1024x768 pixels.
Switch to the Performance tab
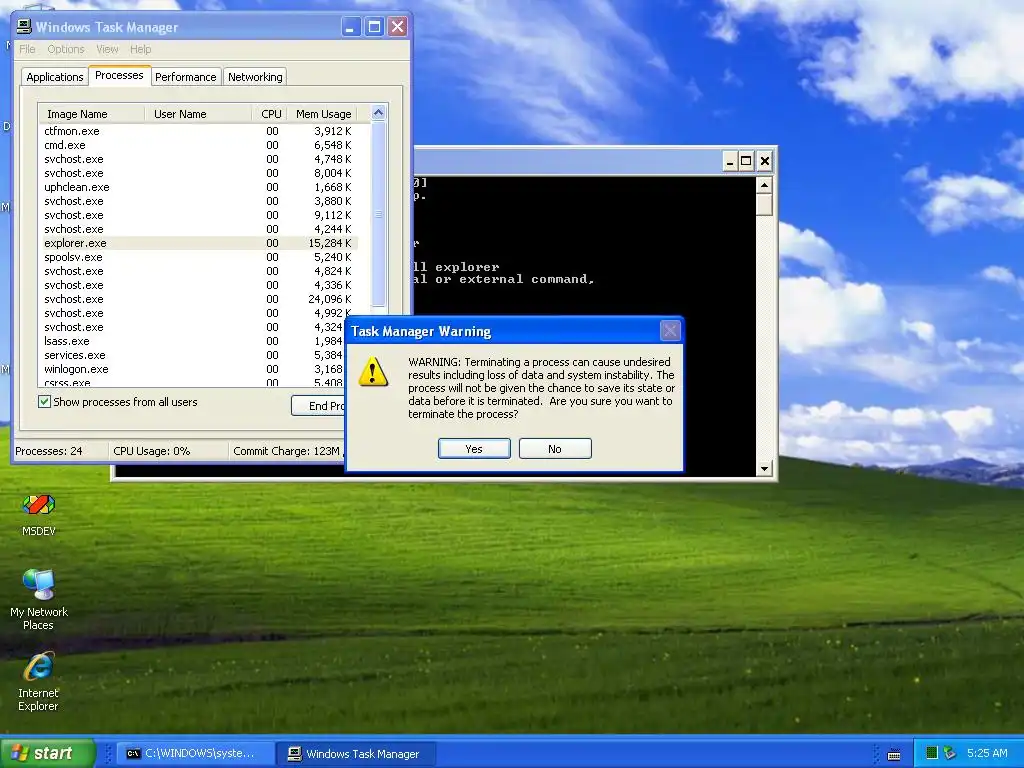pos(185,76)
